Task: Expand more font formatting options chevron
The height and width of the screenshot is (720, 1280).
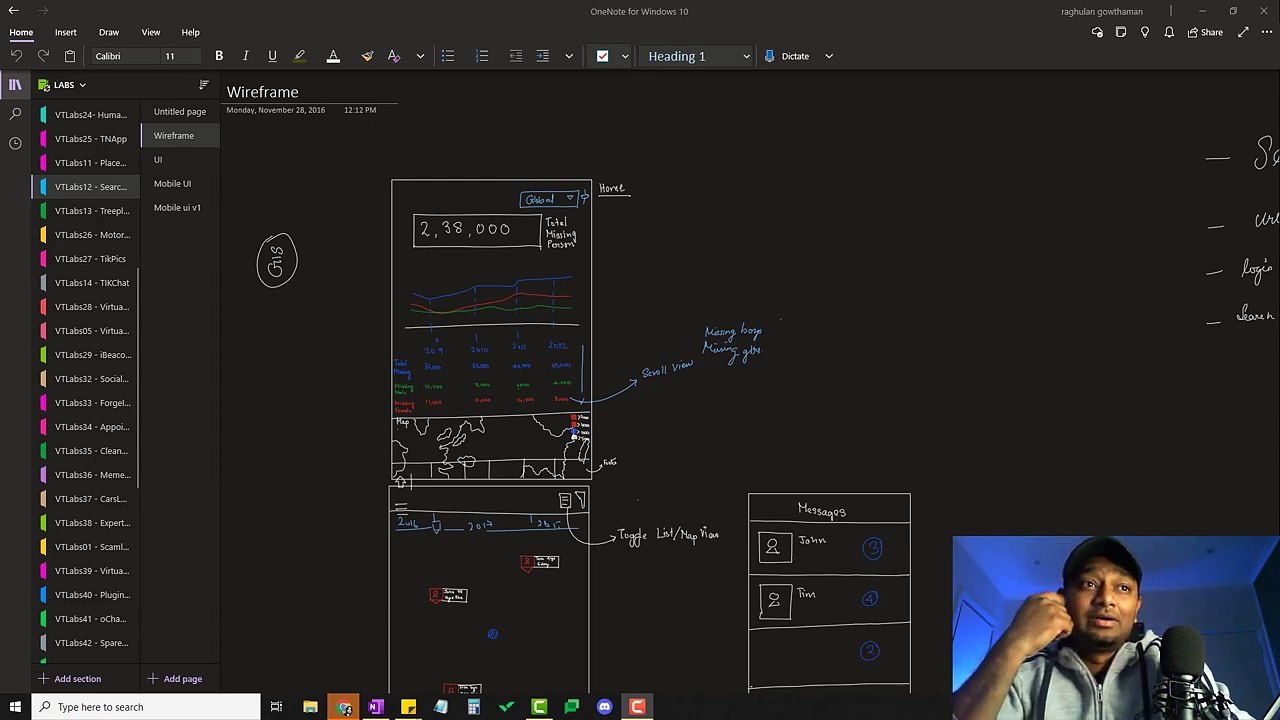Action: 420,56
